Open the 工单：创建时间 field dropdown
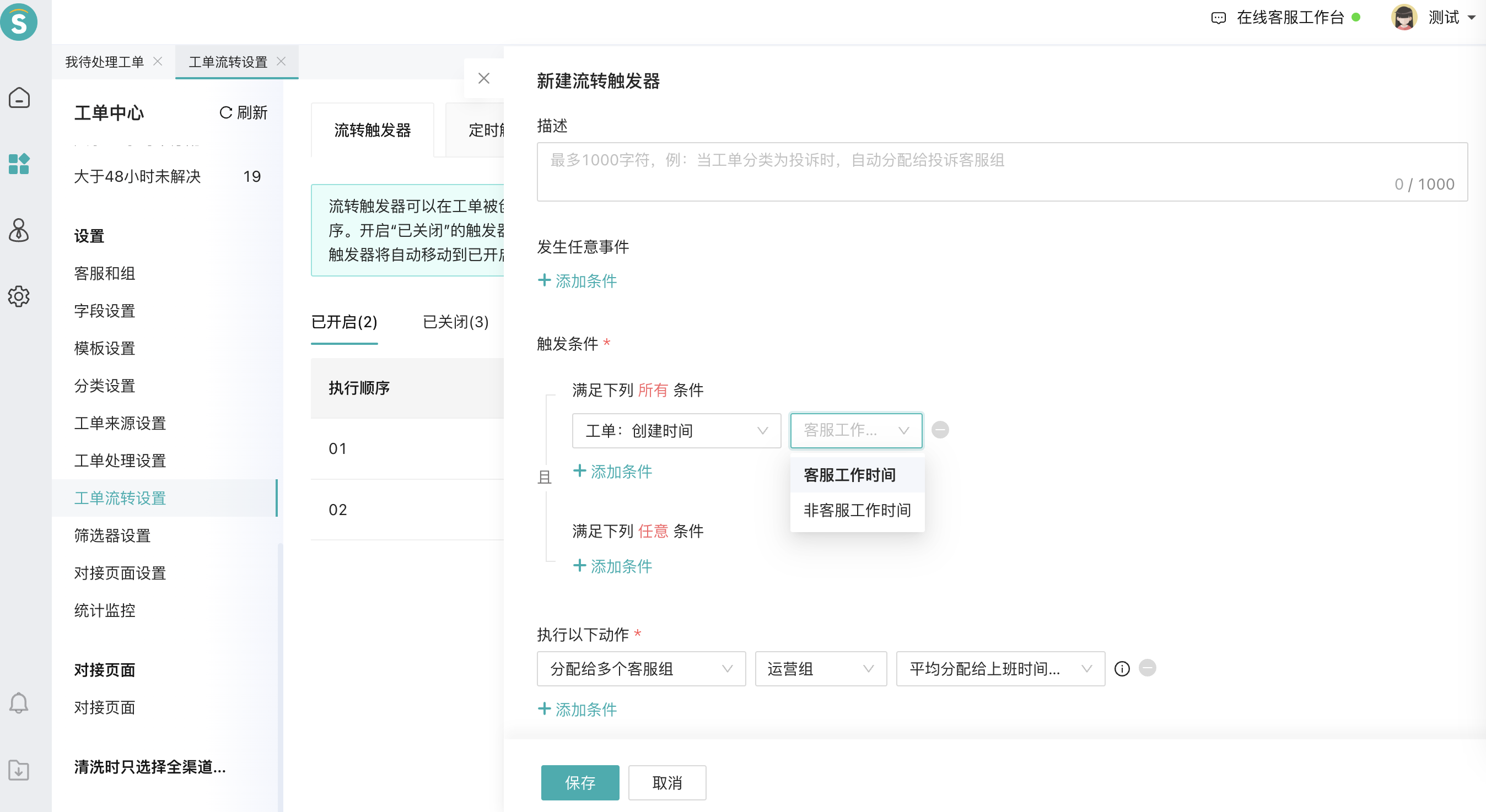1486x812 pixels. [676, 430]
